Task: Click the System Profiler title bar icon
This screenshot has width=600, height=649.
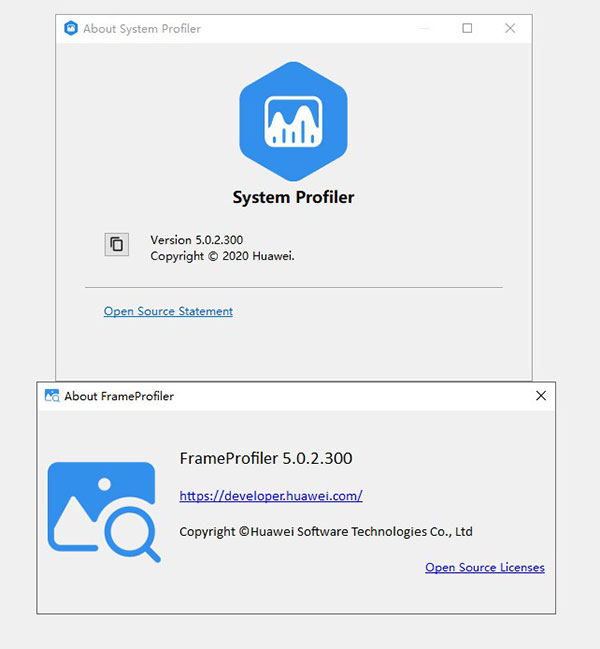Action: [71, 28]
